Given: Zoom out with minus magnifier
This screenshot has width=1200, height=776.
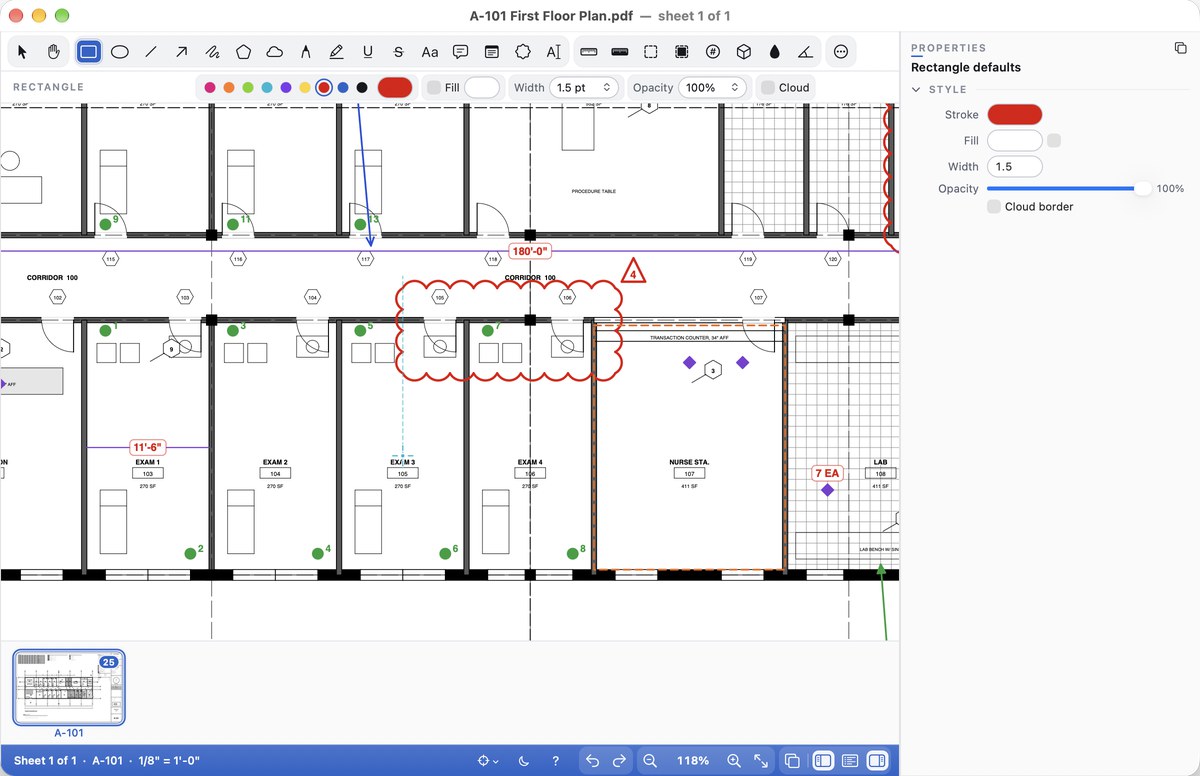Looking at the screenshot, I should click(x=650, y=761).
